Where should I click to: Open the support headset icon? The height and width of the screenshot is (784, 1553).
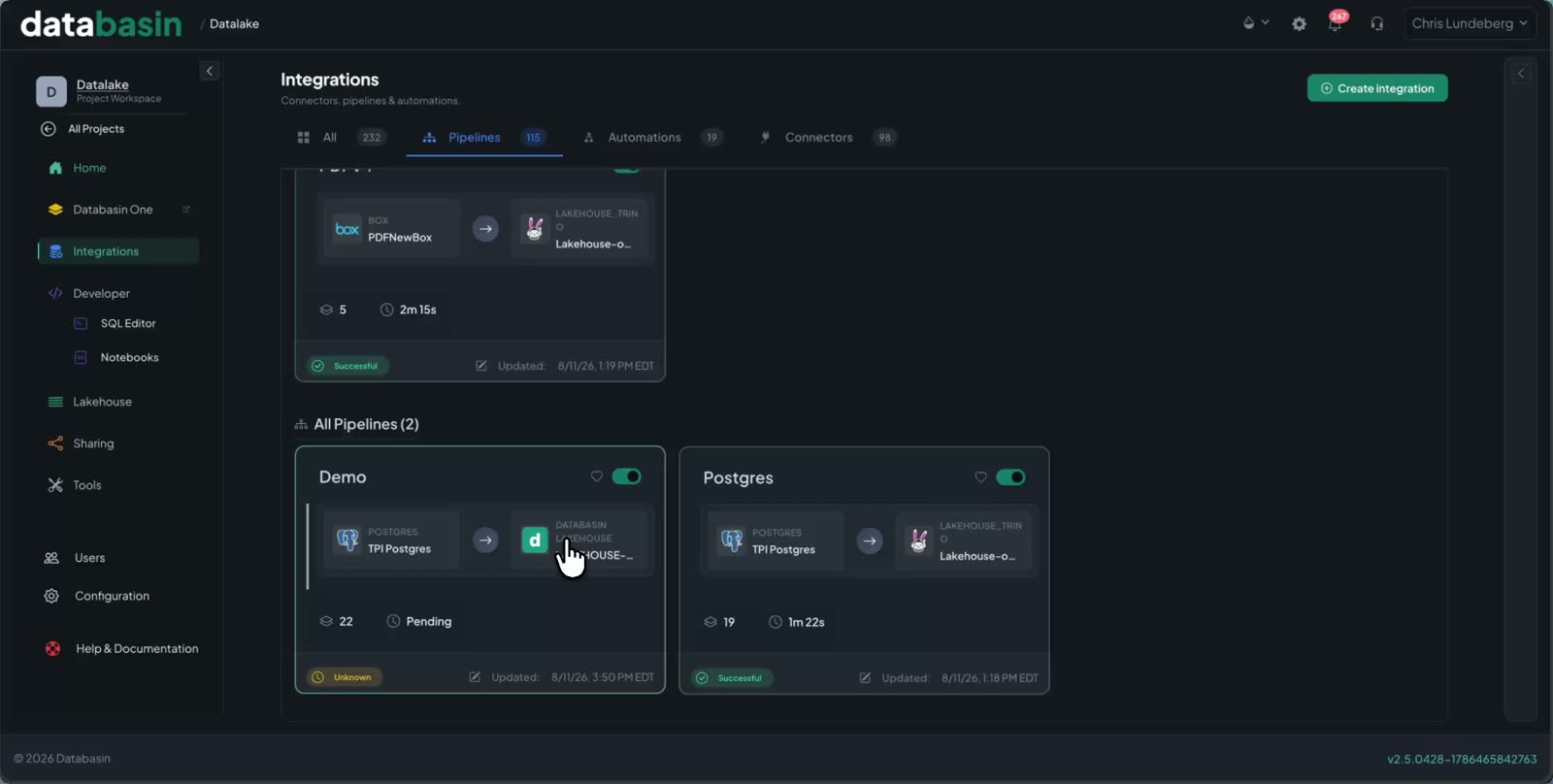point(1376,23)
